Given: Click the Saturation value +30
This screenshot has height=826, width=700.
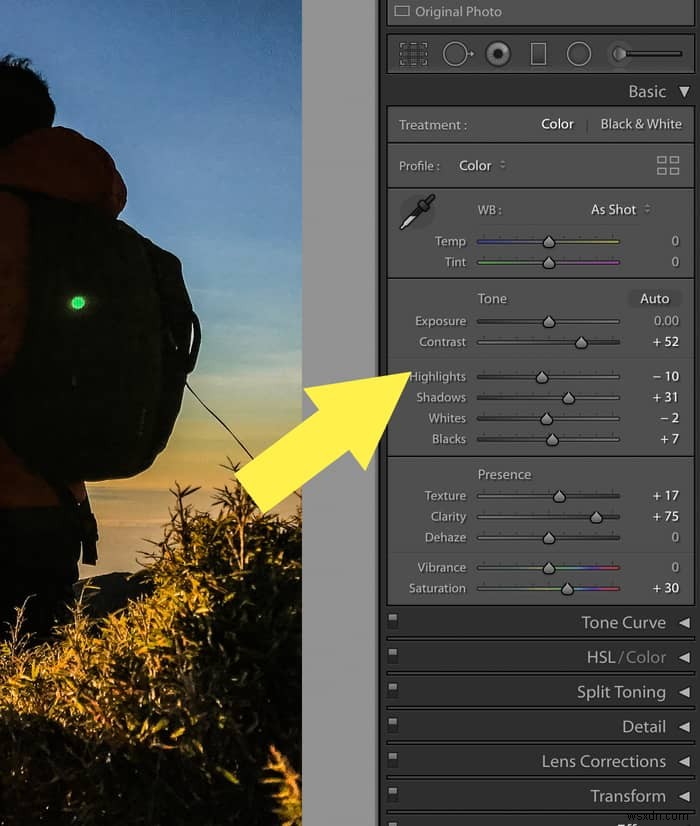Looking at the screenshot, I should (x=666, y=588).
